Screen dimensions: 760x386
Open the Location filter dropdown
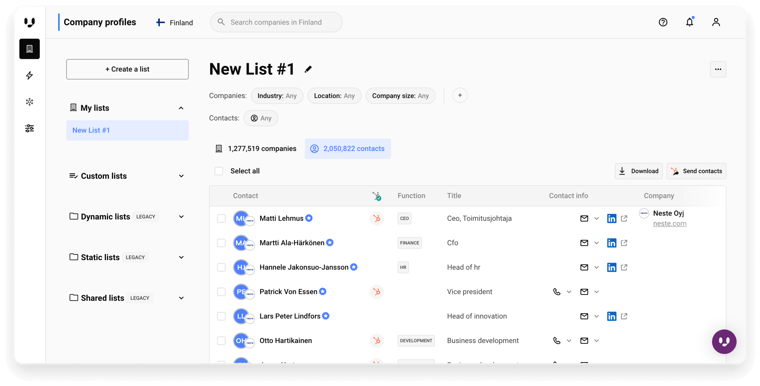(x=334, y=96)
